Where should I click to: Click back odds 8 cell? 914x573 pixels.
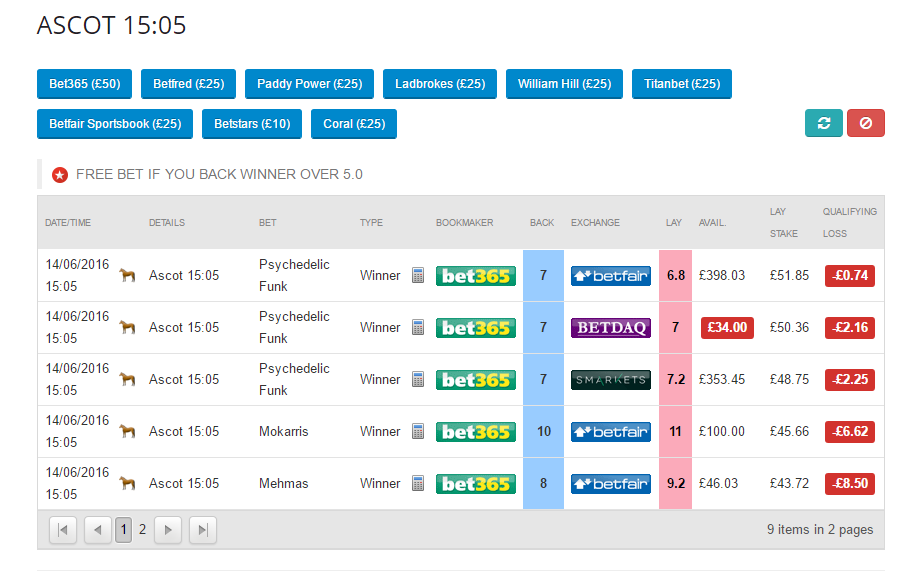543,483
